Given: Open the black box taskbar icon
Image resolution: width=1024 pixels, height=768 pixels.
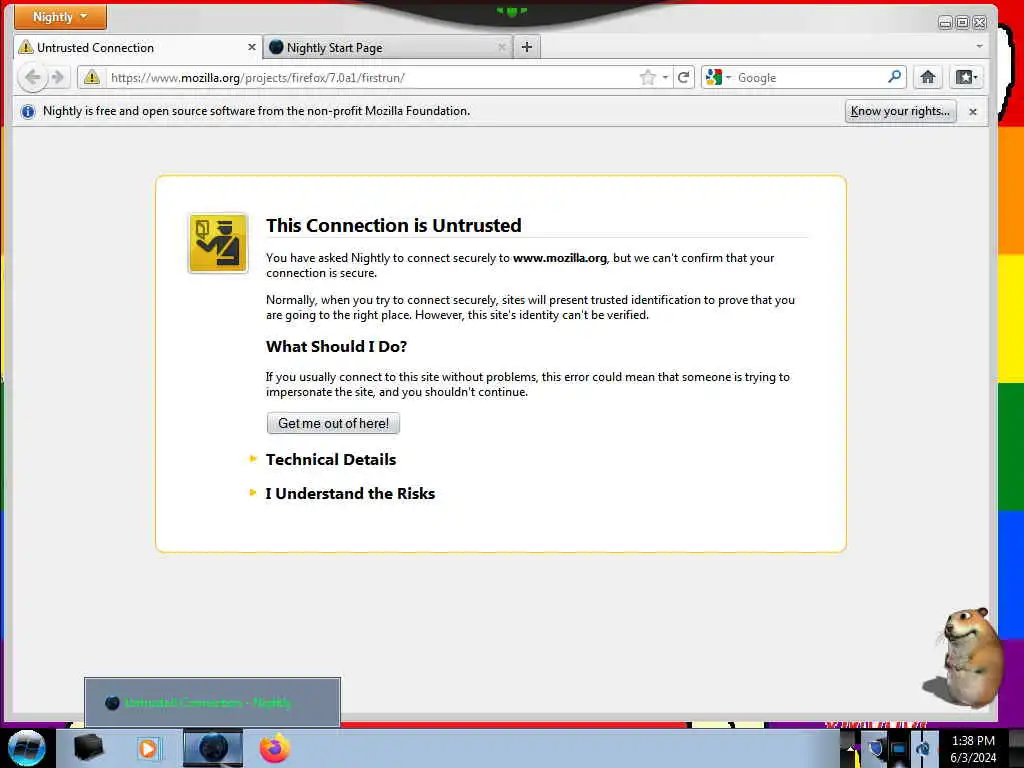Looking at the screenshot, I should pos(88,748).
